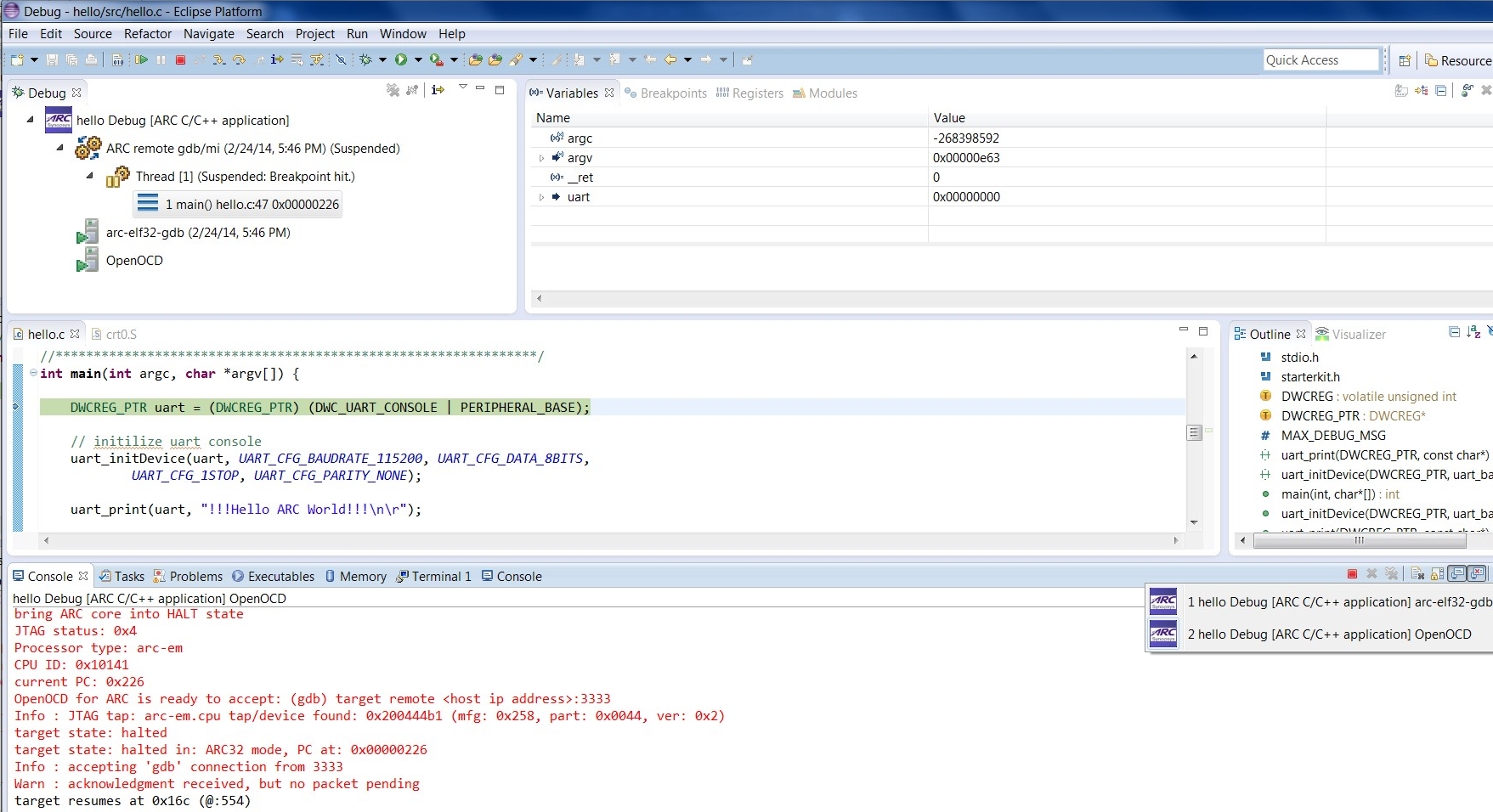Click the Debug bug icon in the toolbar
1493x812 pixels.
click(365, 59)
